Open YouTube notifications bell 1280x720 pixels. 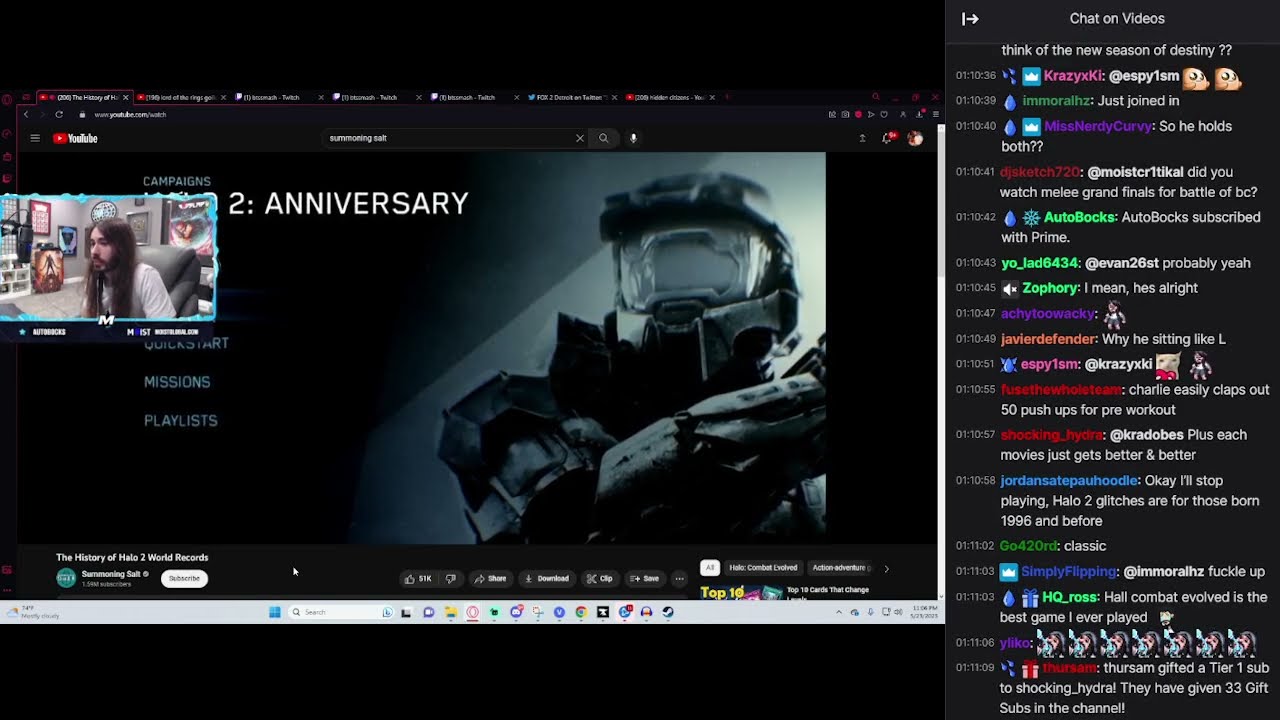pos(887,138)
